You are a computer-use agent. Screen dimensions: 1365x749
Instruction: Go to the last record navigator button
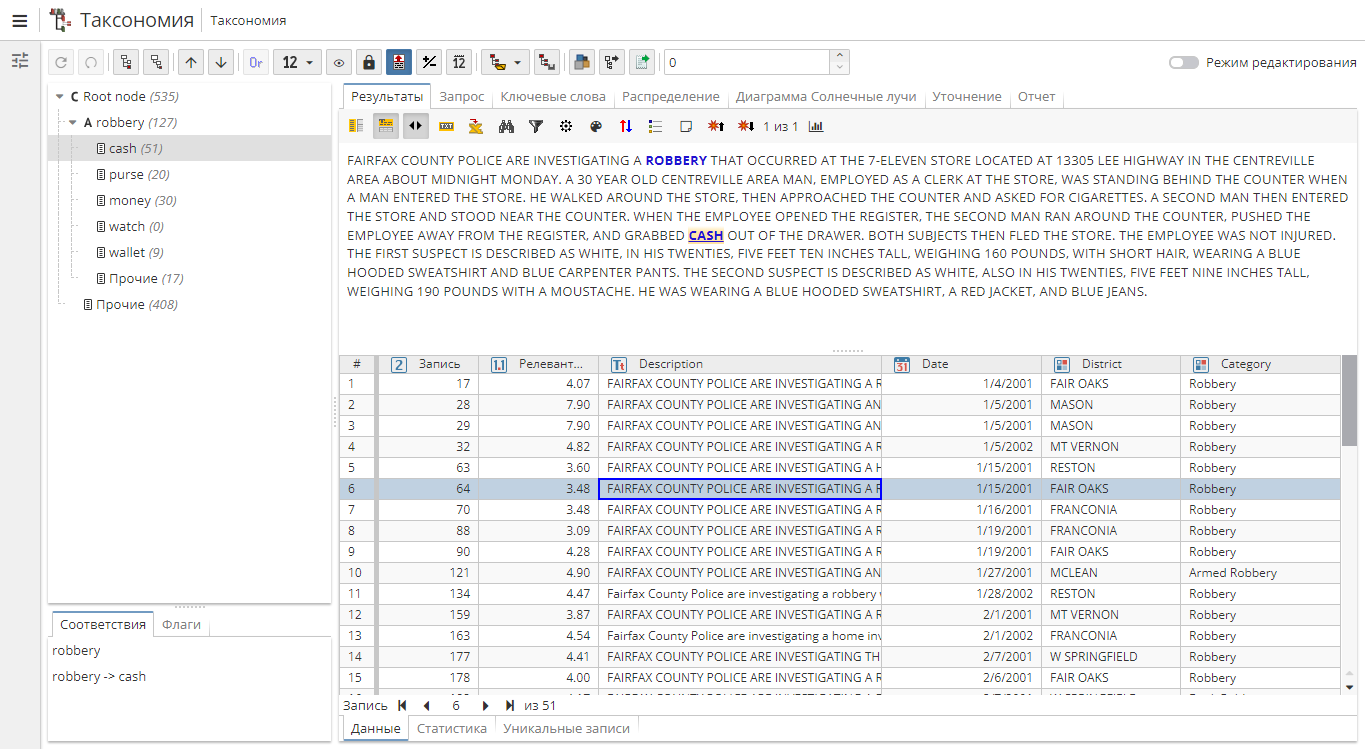510,705
